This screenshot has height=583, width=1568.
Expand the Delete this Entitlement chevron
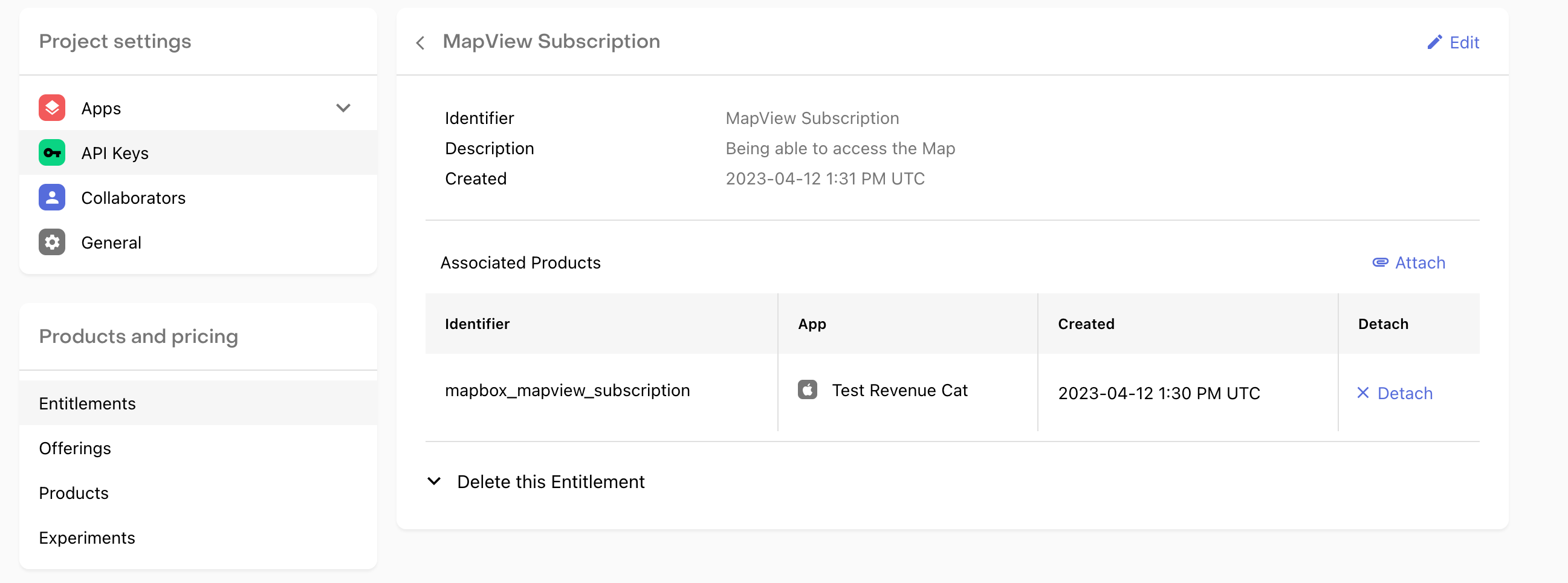(x=434, y=481)
